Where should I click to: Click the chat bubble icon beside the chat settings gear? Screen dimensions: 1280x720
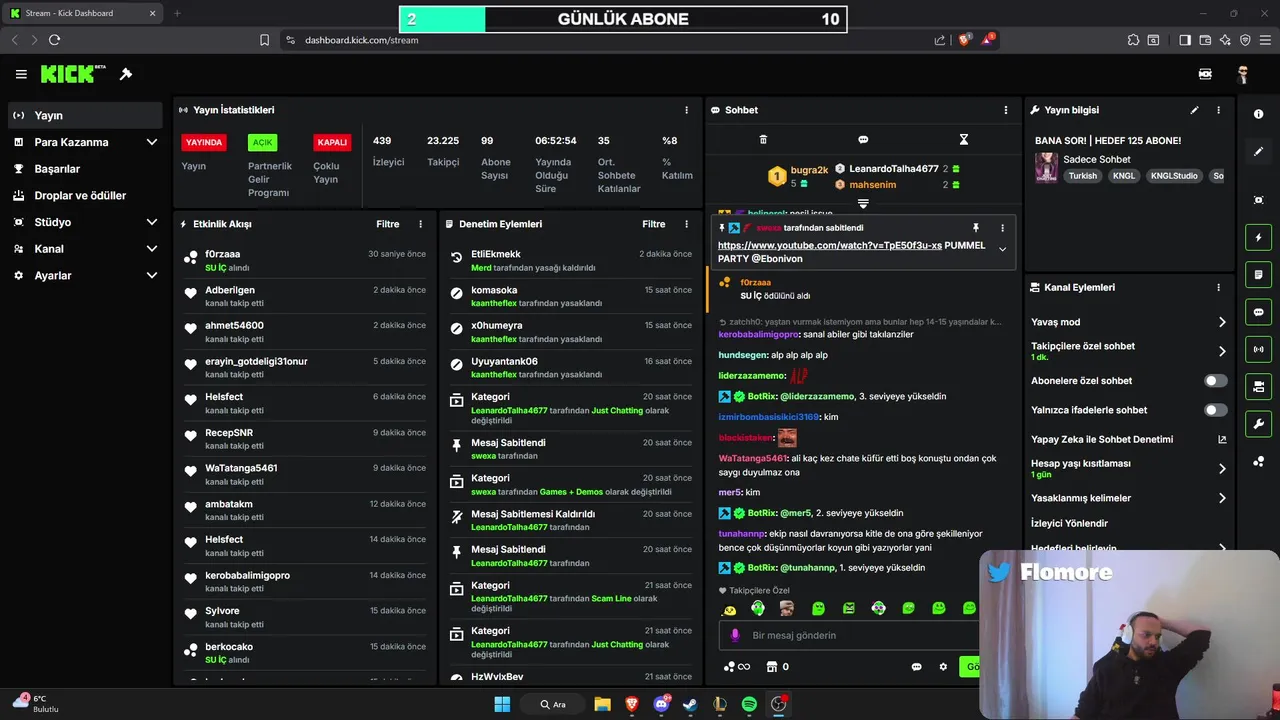(x=916, y=667)
